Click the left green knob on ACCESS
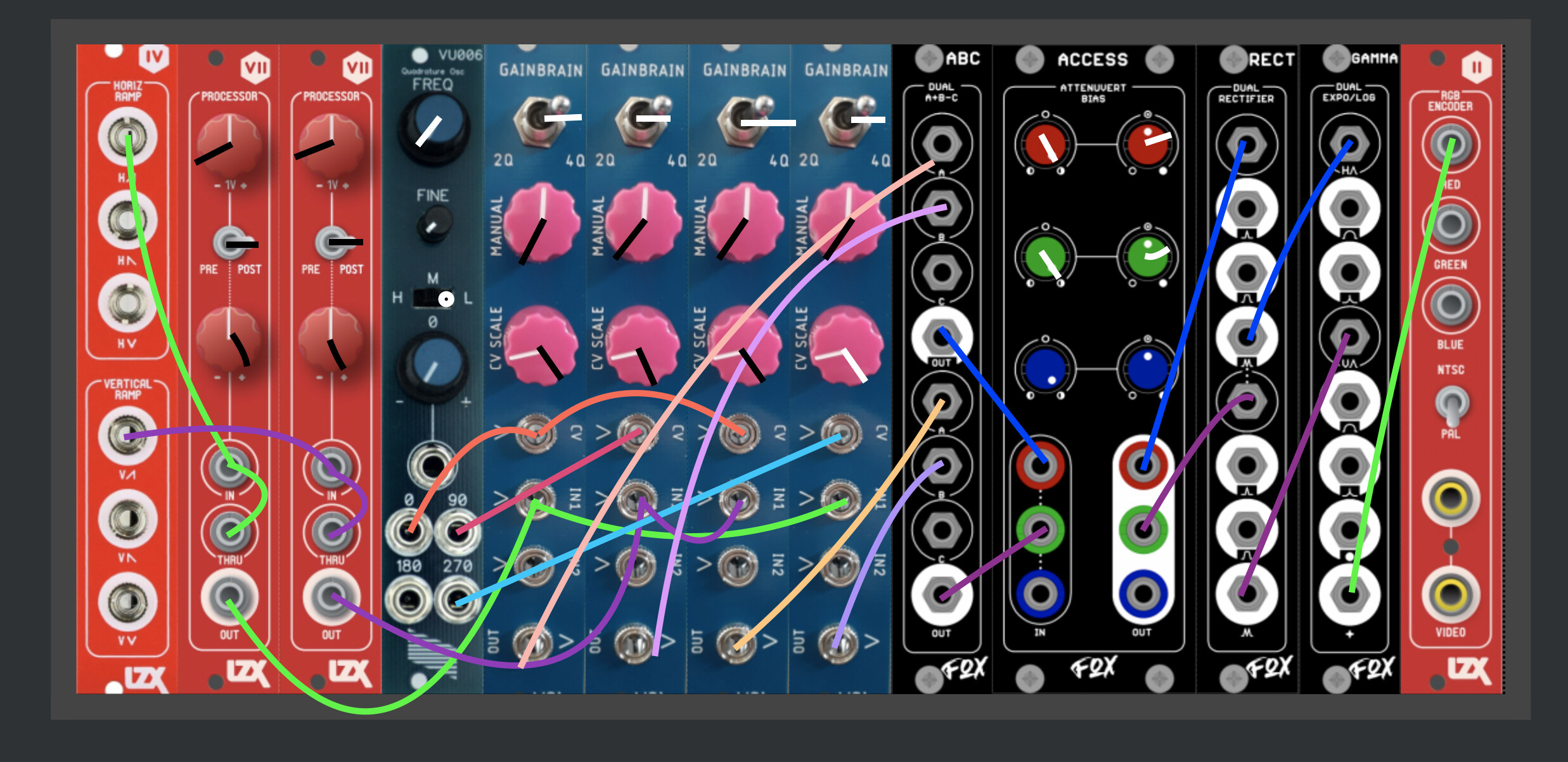This screenshot has width=1568, height=762. [x=1045, y=257]
